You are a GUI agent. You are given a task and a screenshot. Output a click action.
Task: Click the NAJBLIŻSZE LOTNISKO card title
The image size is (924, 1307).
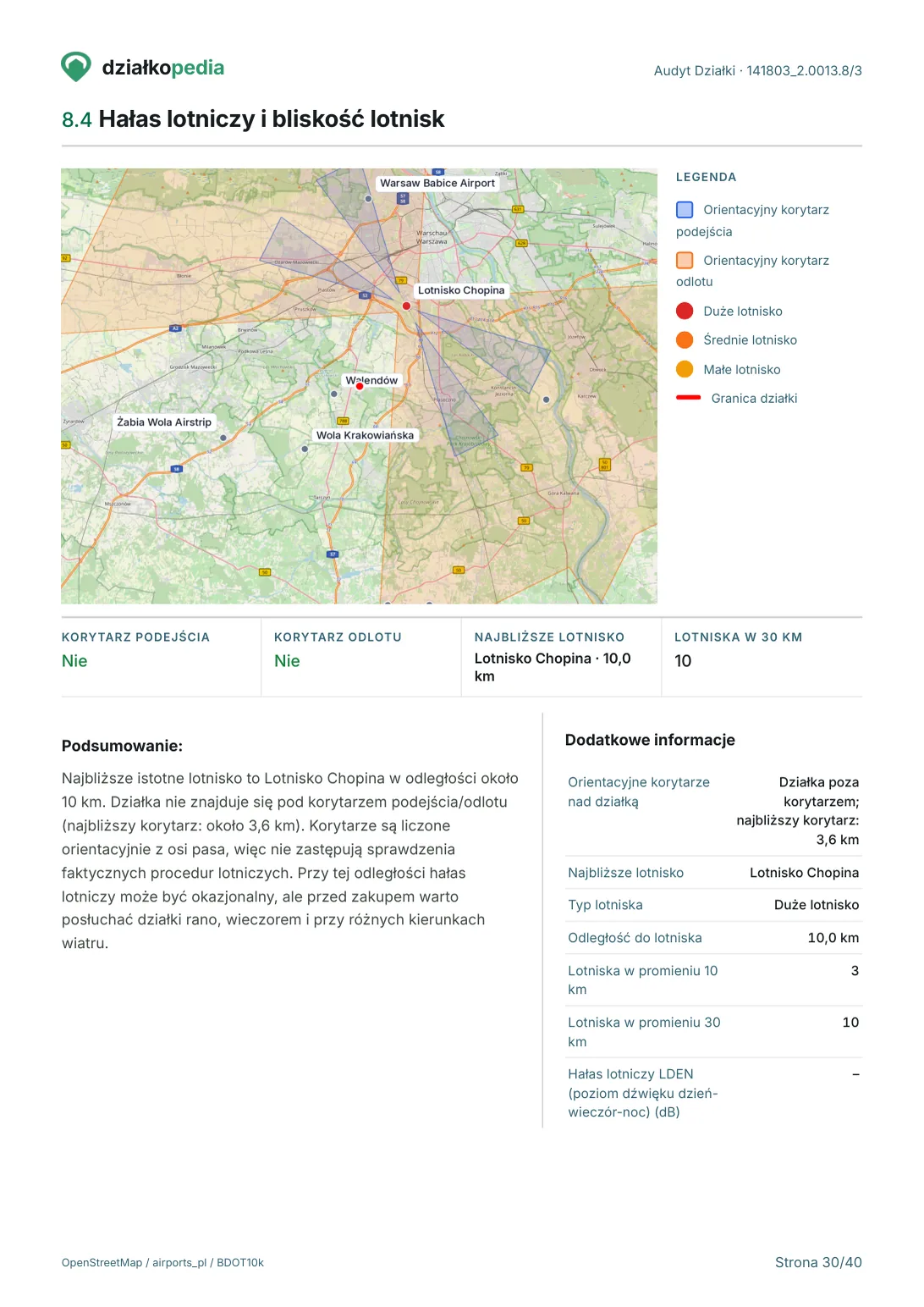[549, 637]
